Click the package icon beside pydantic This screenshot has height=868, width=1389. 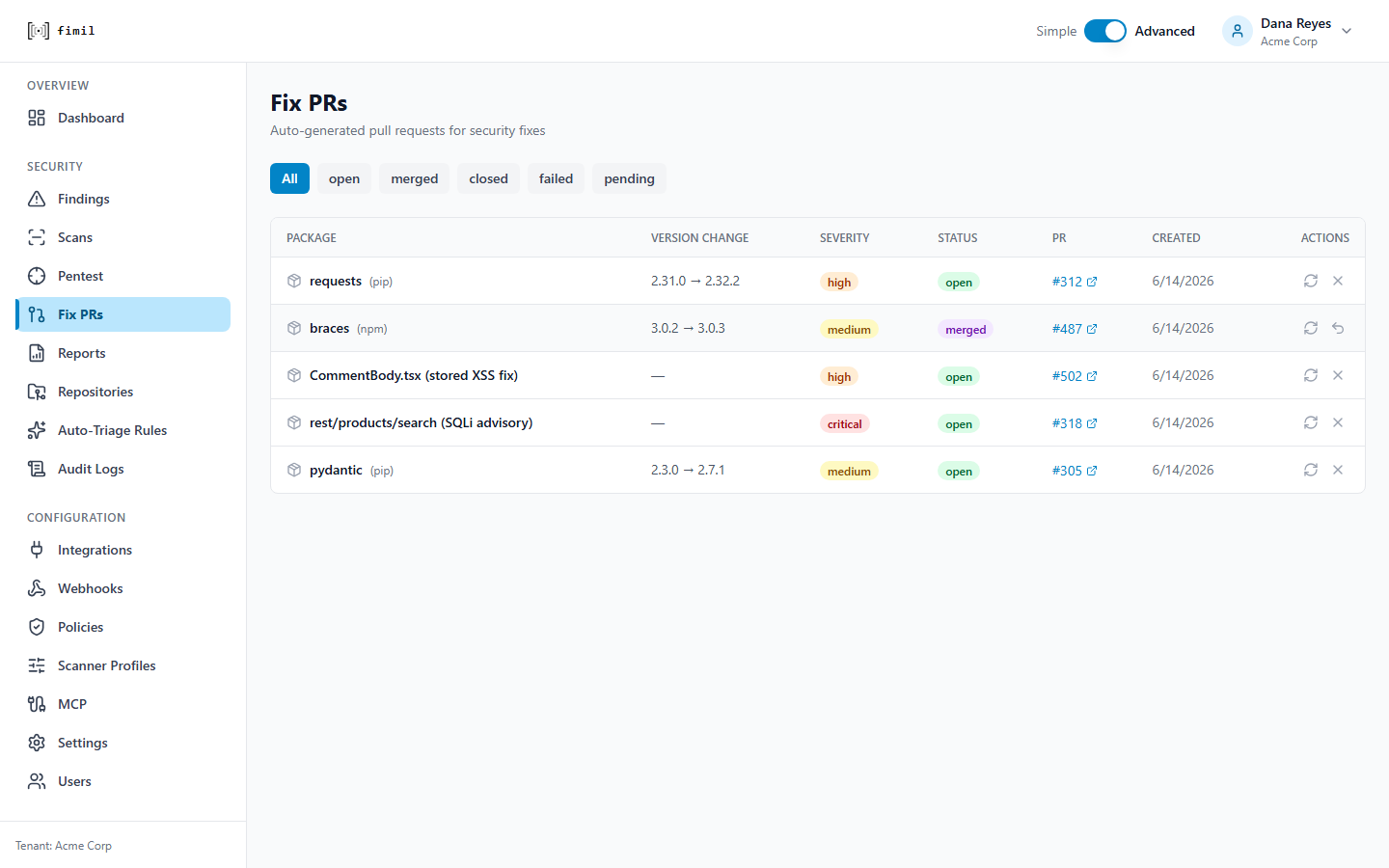point(294,470)
